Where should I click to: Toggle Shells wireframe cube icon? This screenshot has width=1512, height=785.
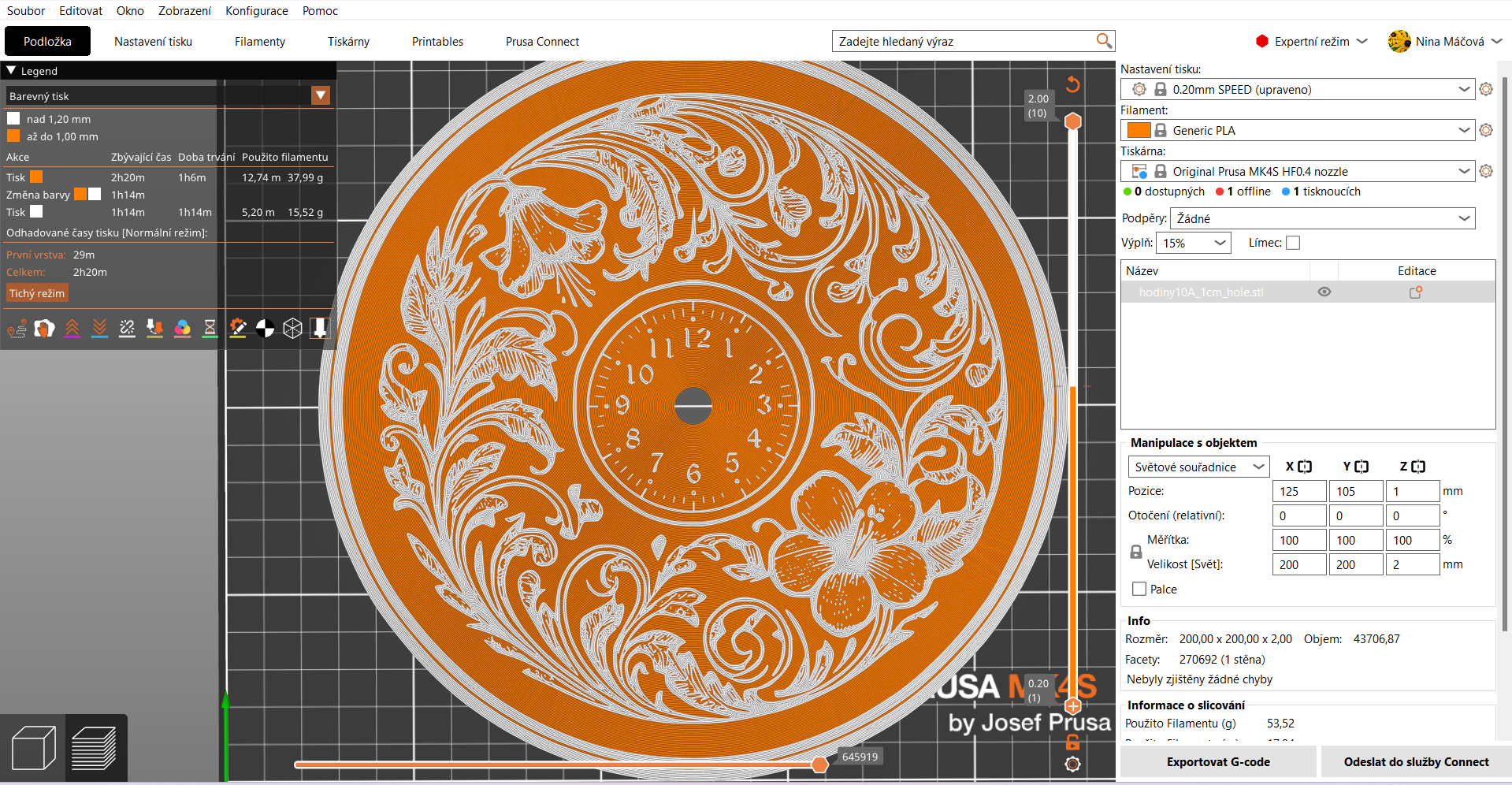tap(292, 328)
